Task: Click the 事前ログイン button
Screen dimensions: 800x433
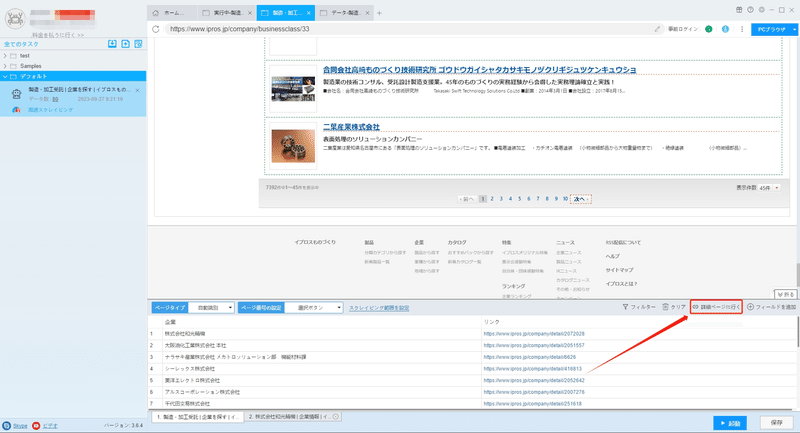Action: coord(683,29)
